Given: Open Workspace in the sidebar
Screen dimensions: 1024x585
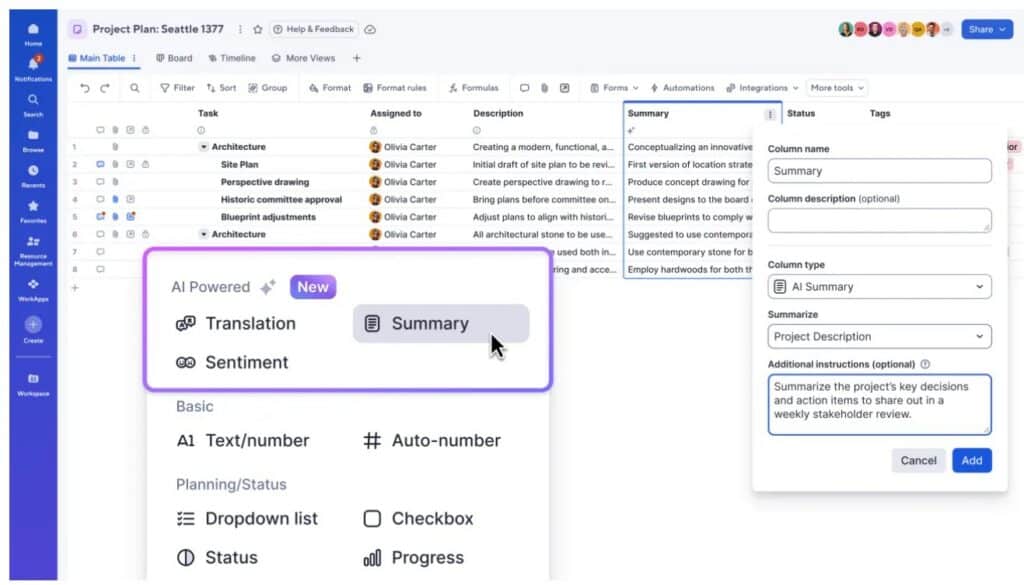Looking at the screenshot, I should pos(33,384).
